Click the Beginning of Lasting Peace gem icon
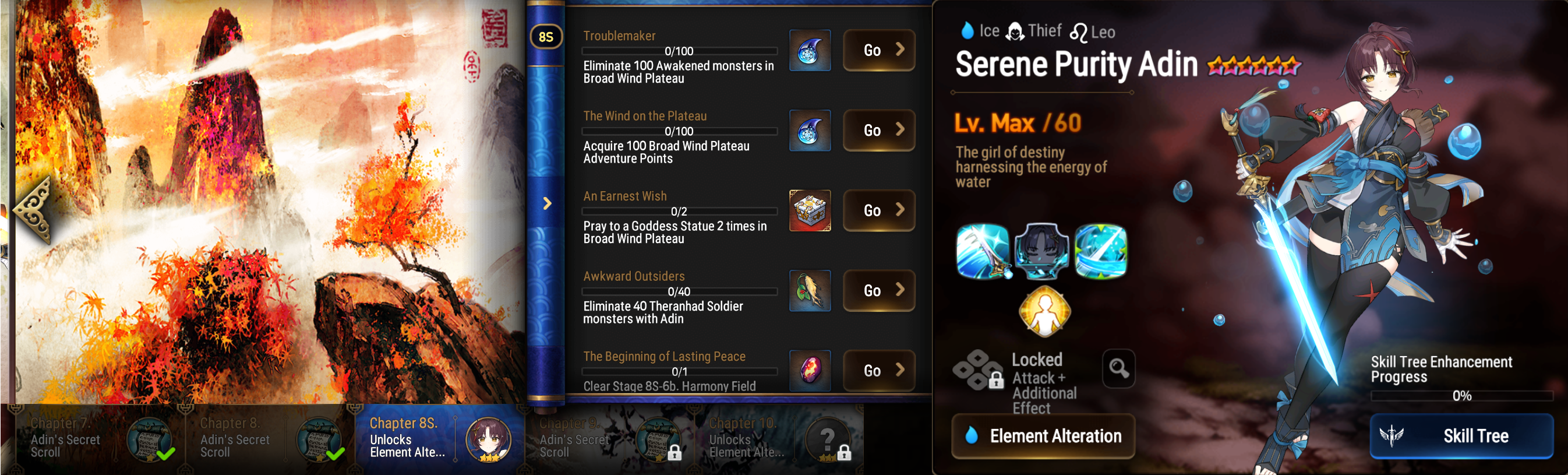This screenshot has height=475, width=1568. (x=810, y=370)
